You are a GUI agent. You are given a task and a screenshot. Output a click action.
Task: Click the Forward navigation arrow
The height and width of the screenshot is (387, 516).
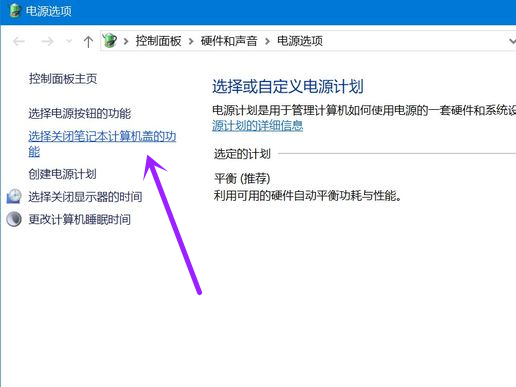point(47,41)
